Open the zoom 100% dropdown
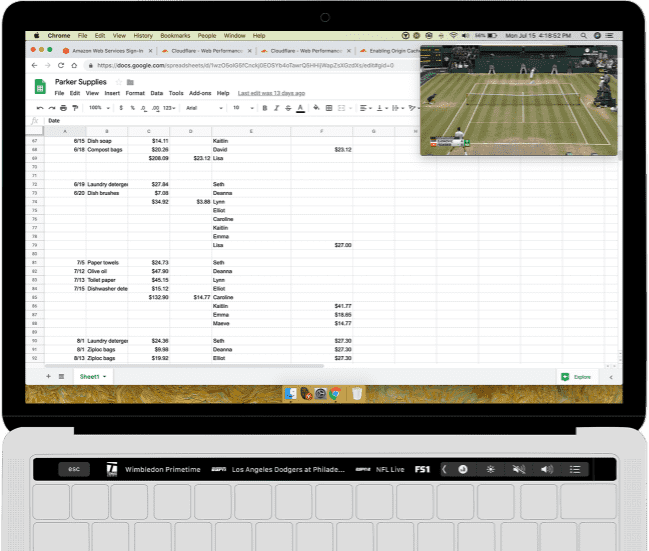649x551 pixels. (x=99, y=108)
